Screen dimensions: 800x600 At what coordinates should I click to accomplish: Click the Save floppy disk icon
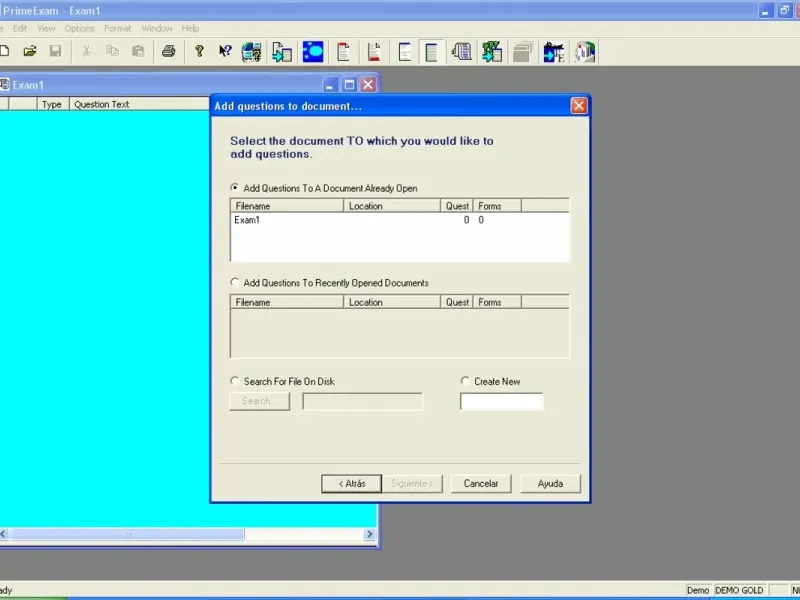[55, 51]
